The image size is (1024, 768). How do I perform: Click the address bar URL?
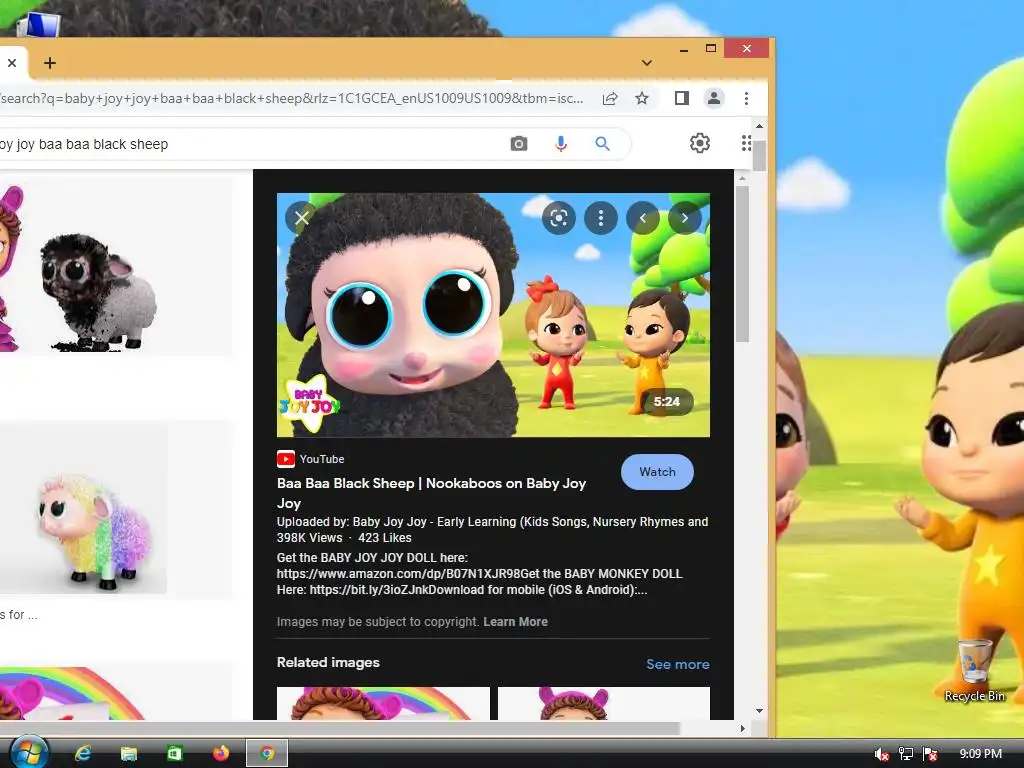click(x=292, y=99)
